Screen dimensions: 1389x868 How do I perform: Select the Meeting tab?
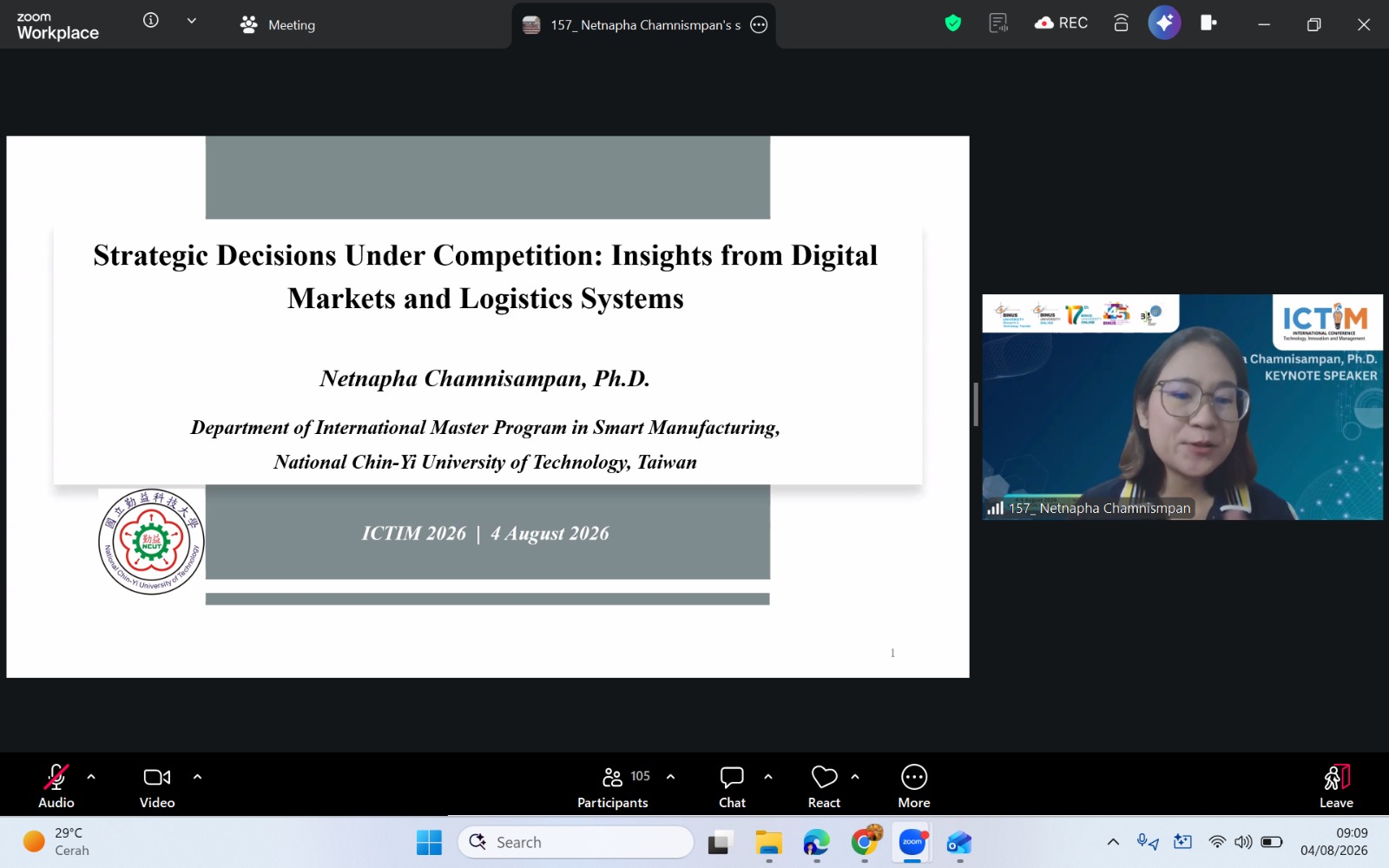(x=278, y=25)
